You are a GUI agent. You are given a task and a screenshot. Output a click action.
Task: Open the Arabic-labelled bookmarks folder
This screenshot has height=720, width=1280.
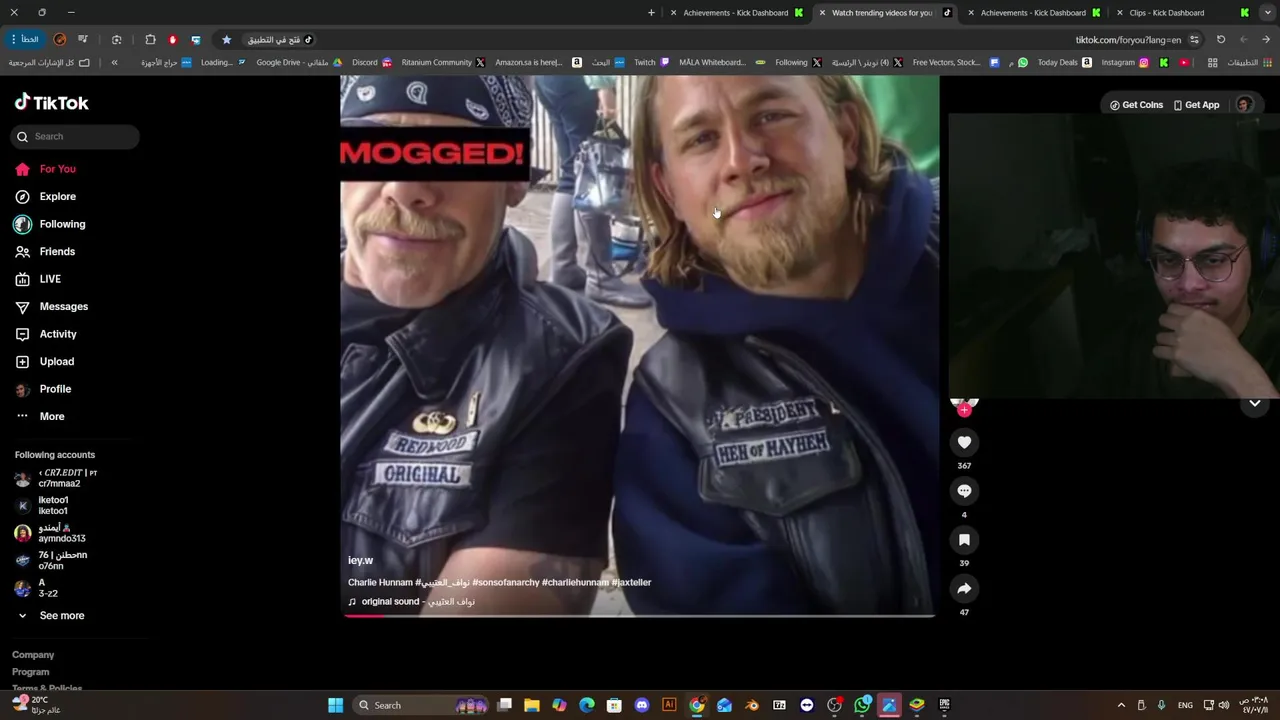click(49, 62)
